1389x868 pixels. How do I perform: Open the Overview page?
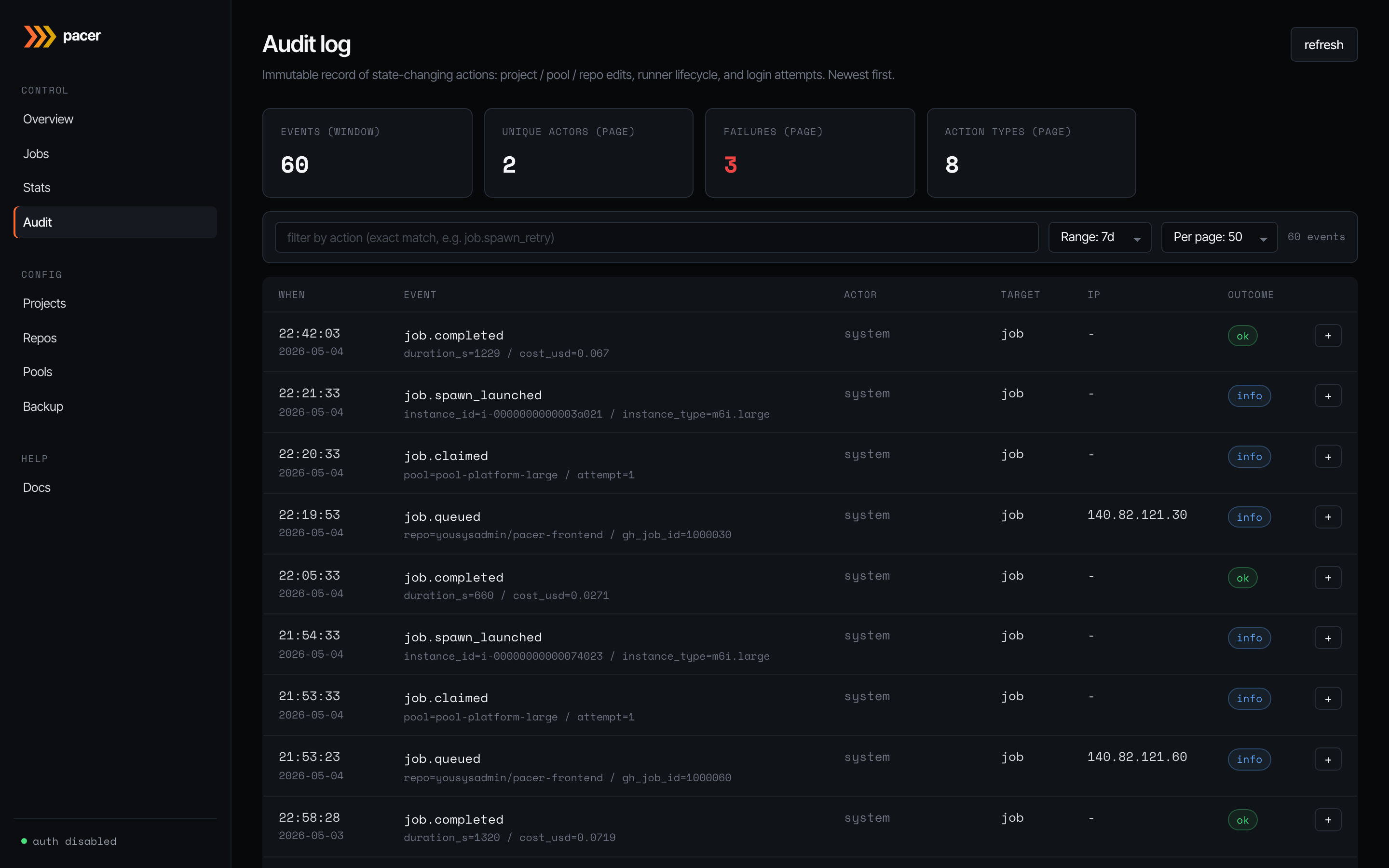point(48,119)
